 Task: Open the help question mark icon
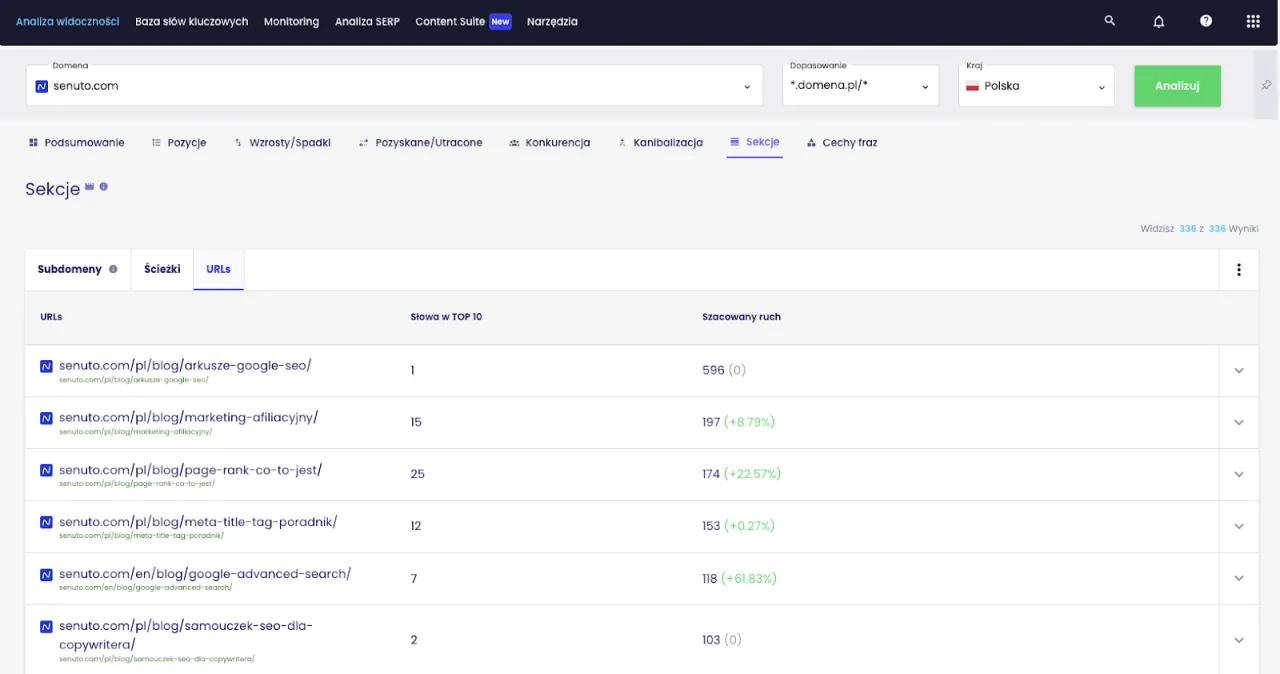pyautogui.click(x=1206, y=21)
